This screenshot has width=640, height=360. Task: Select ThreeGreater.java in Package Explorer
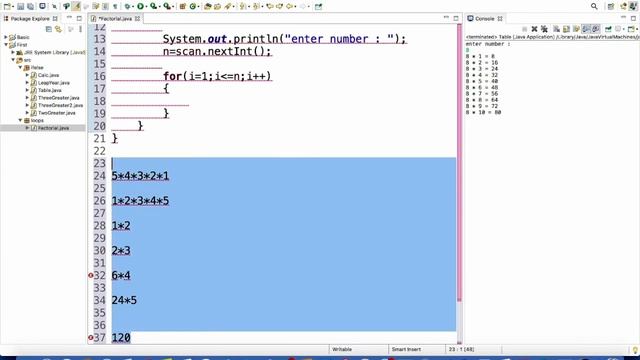point(59,98)
